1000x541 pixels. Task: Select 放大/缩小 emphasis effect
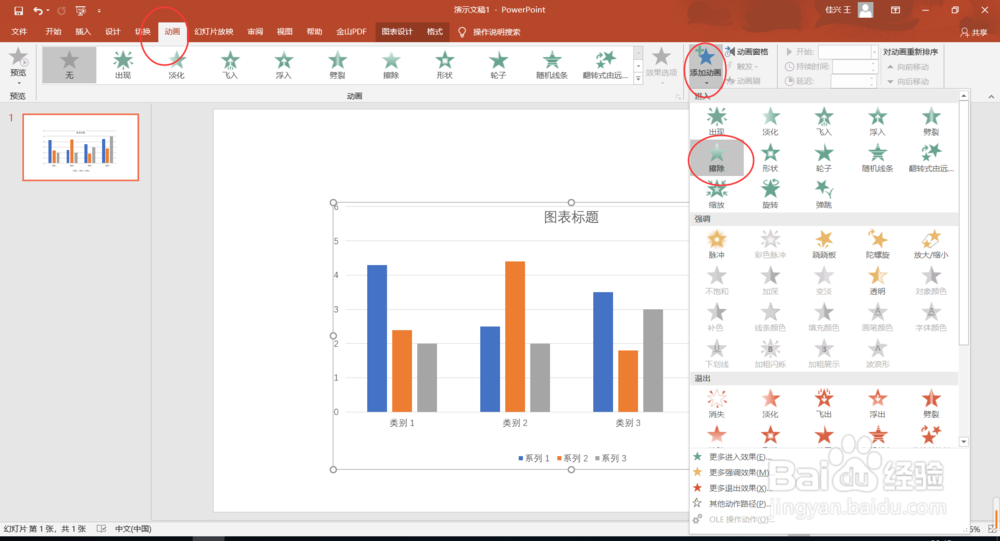pyautogui.click(x=931, y=244)
